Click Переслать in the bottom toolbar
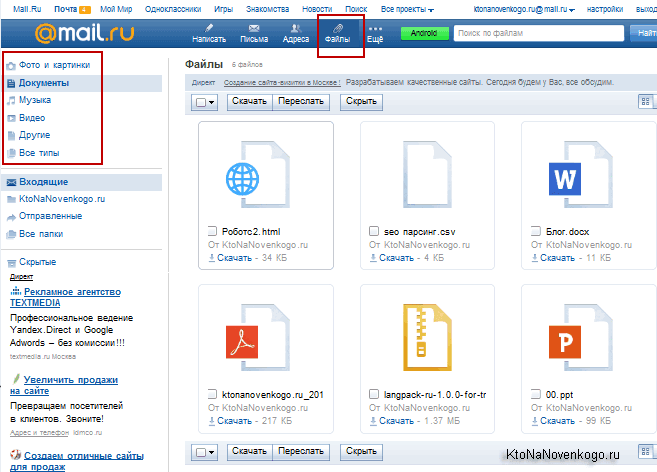 (x=301, y=451)
